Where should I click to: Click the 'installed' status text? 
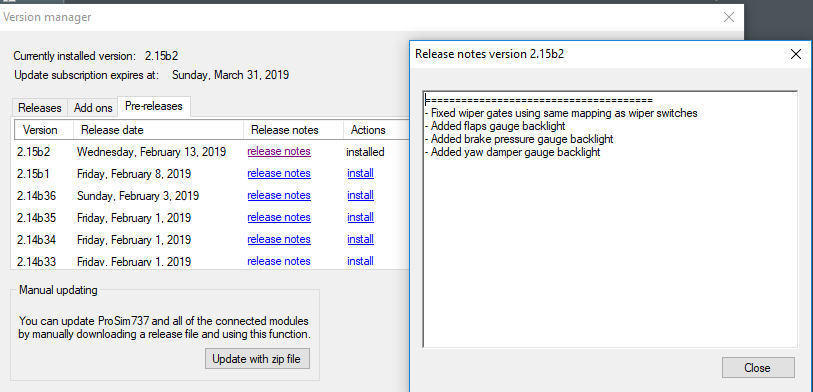366,152
